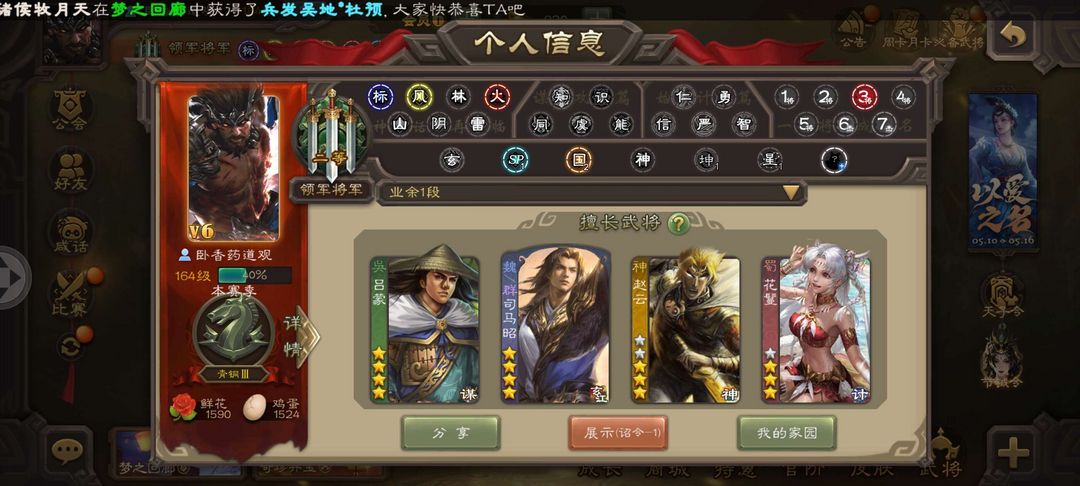Screen dimensions: 1080x486
Task: Click the green question mark help icon
Action: (678, 223)
